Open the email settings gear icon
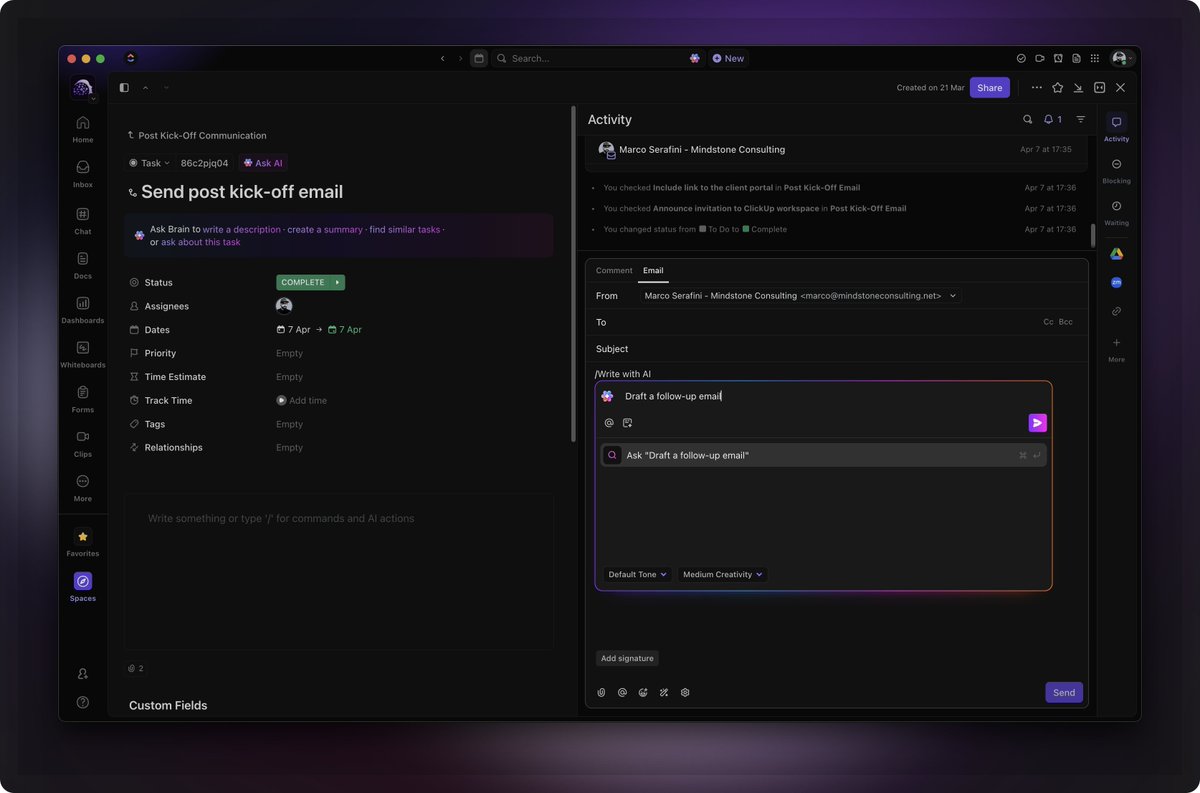This screenshot has height=793, width=1200. (685, 692)
